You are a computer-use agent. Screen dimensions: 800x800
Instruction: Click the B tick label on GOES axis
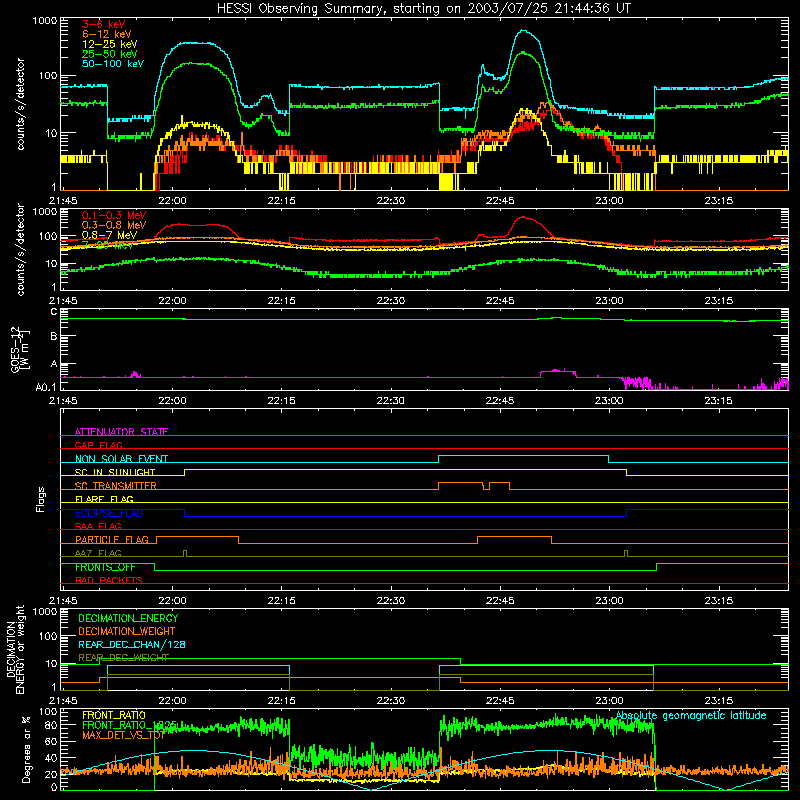[54, 337]
